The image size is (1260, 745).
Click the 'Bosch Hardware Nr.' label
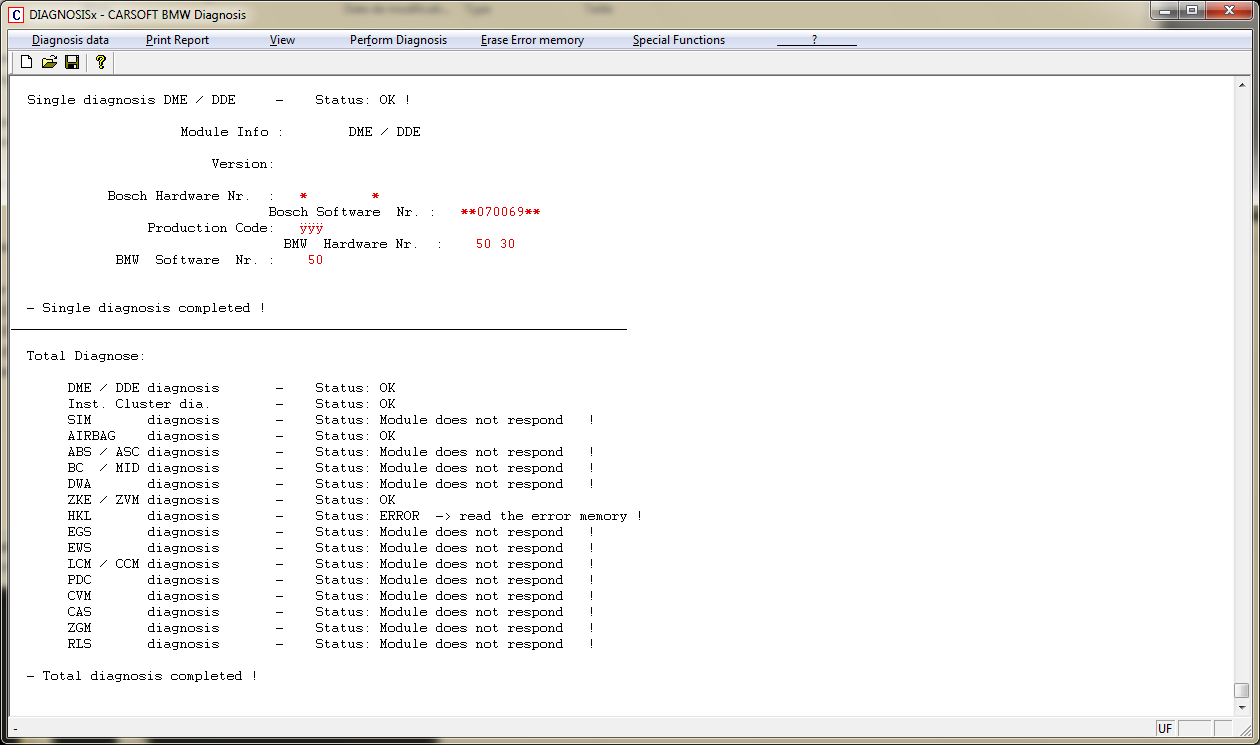(178, 196)
